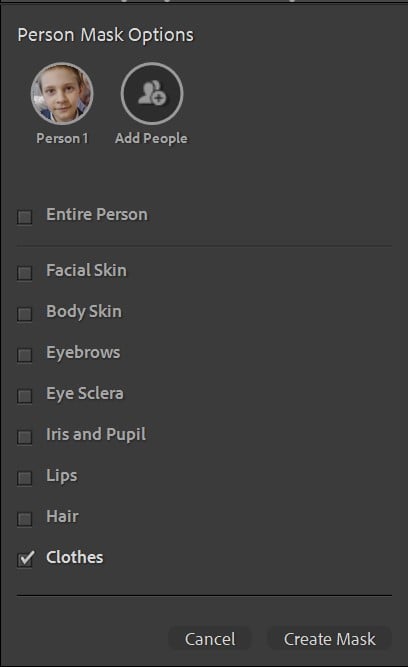Enable the Lips checkbox
408x667 pixels.
(25, 478)
